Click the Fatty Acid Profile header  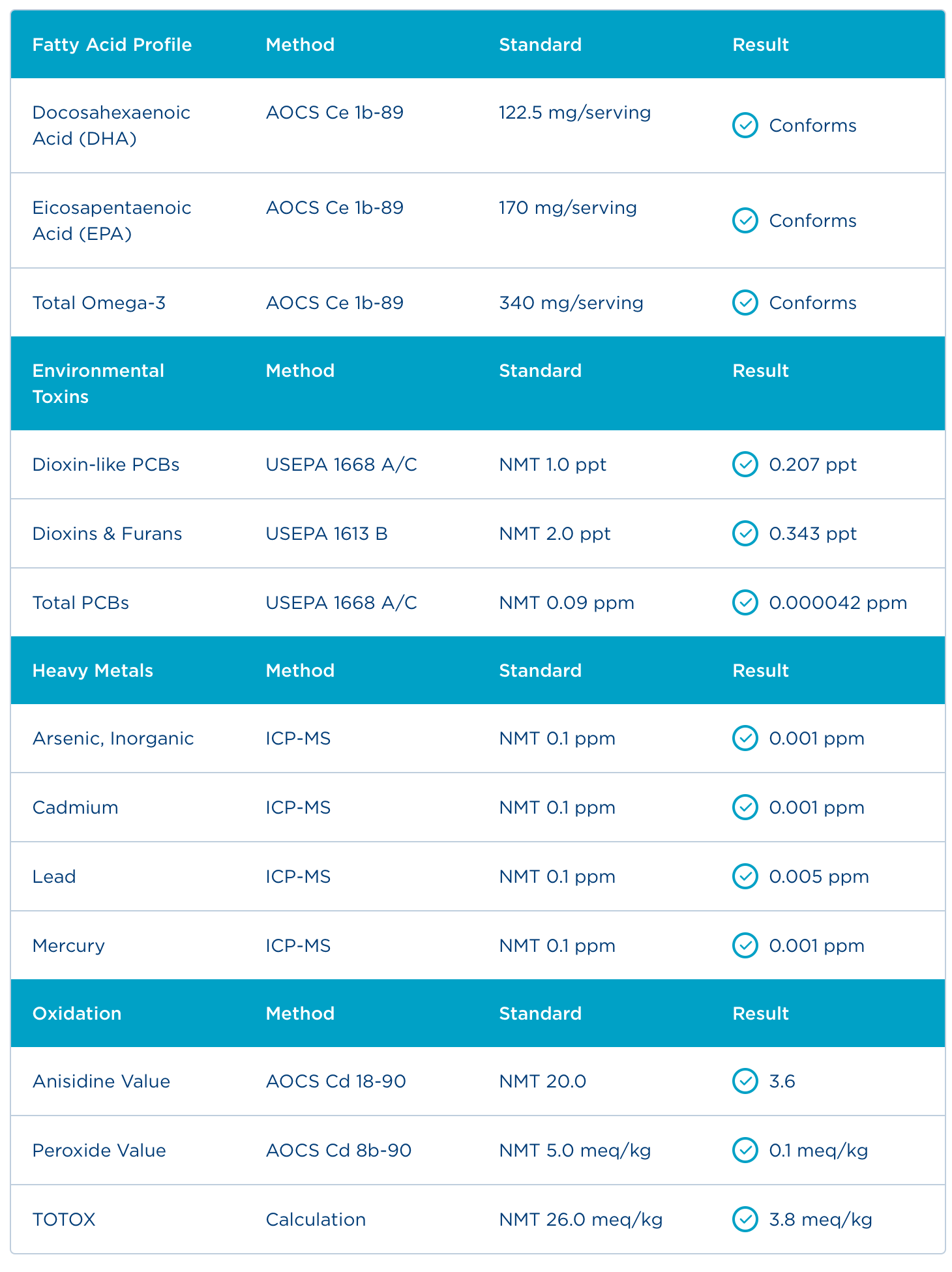(112, 45)
